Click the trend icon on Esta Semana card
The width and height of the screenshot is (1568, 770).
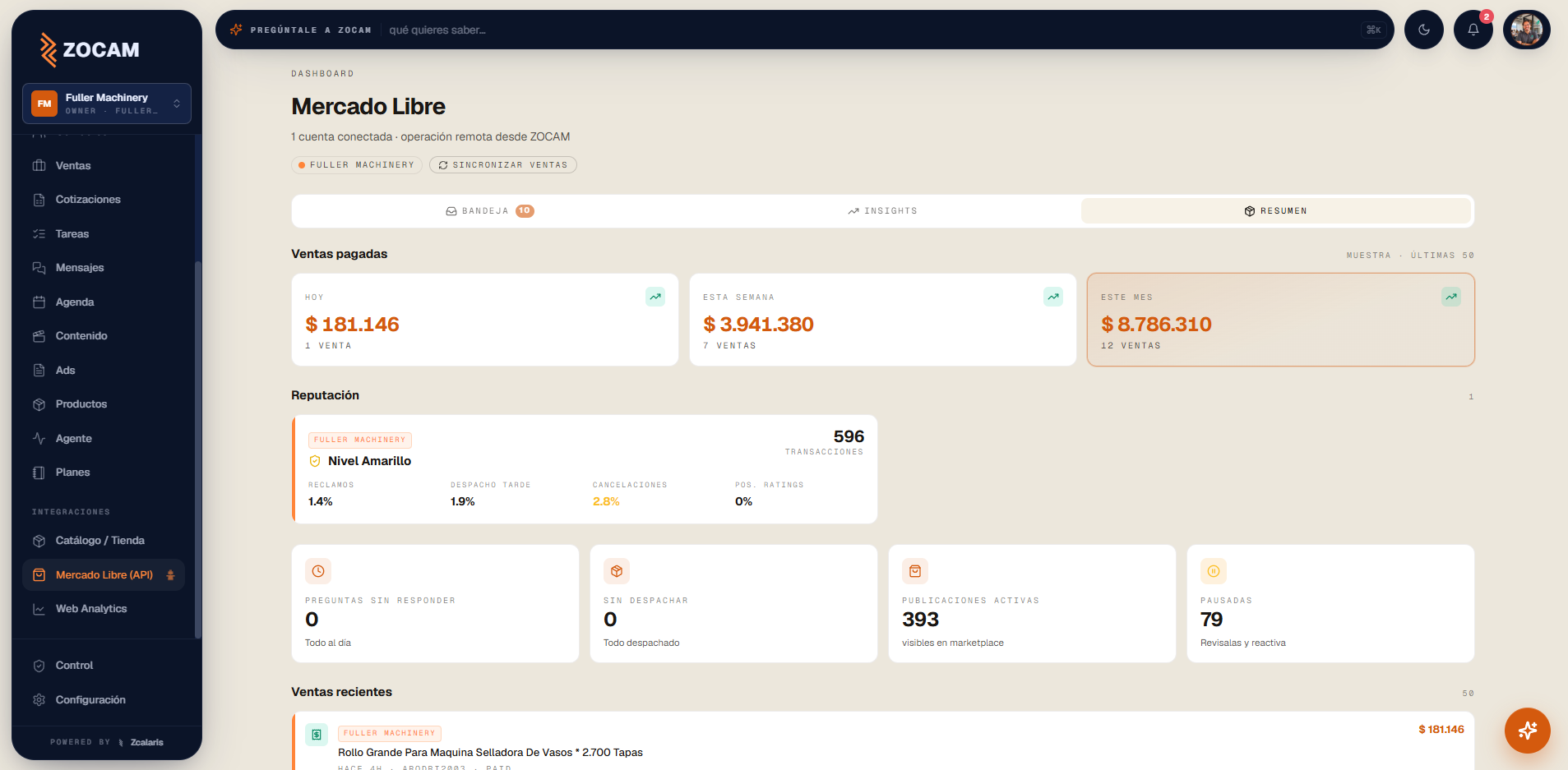click(1053, 297)
